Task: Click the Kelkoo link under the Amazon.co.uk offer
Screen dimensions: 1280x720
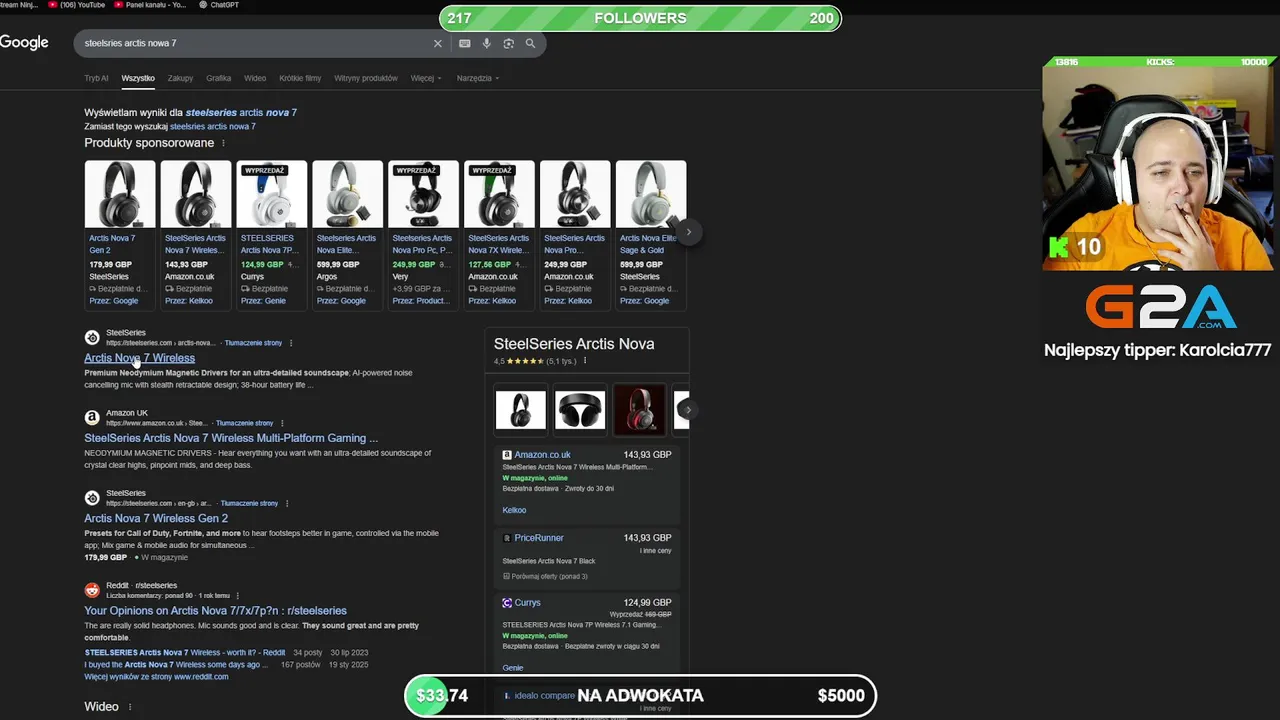Action: coord(514,510)
